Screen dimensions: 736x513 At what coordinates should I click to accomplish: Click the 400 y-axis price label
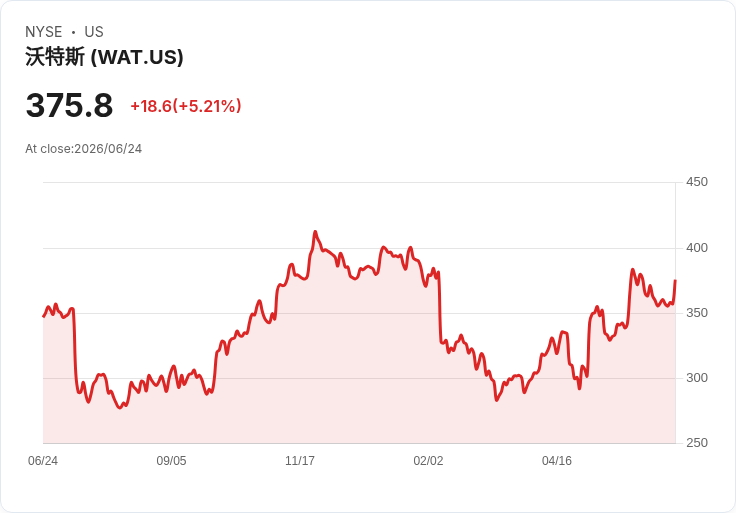tap(697, 248)
